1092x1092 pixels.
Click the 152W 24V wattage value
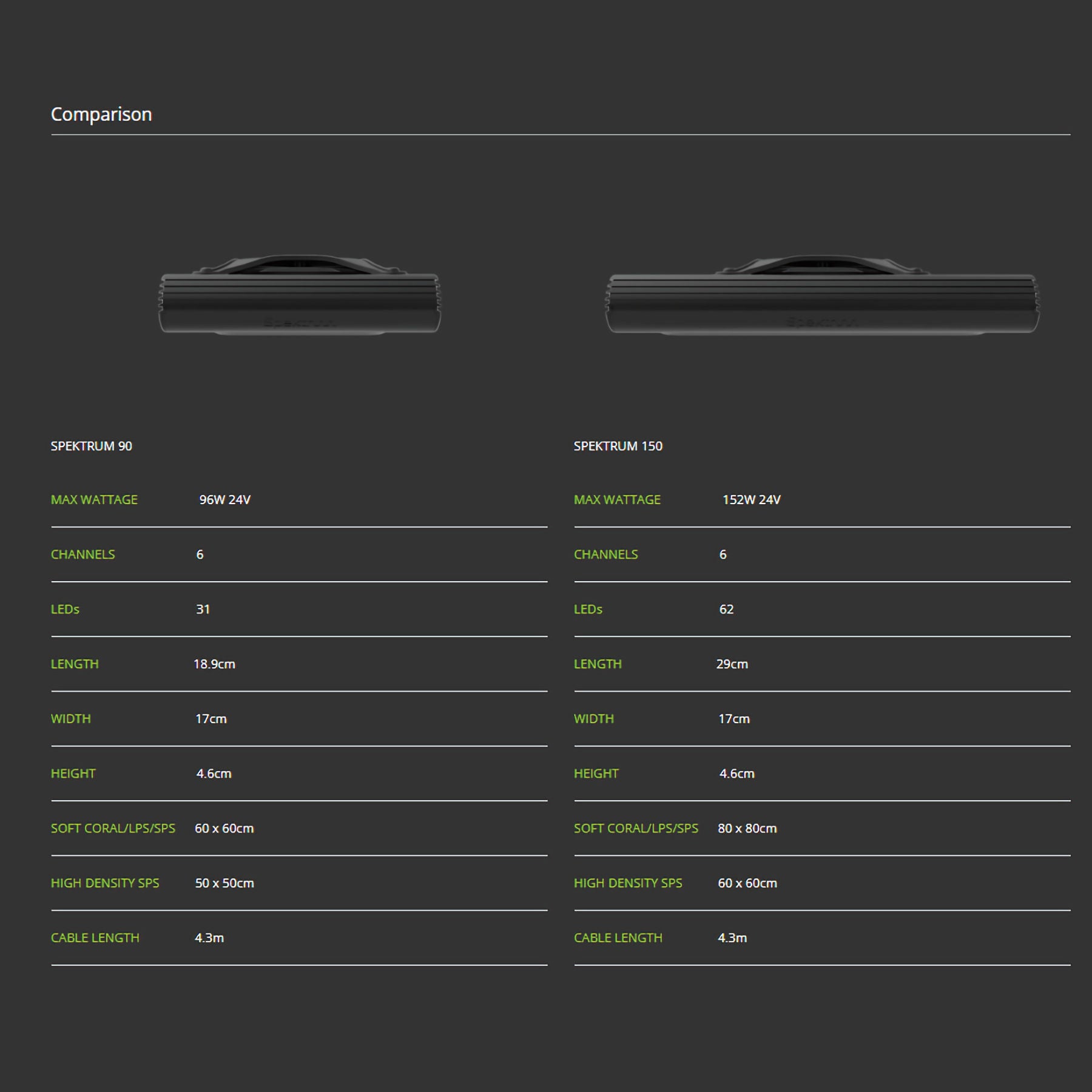point(751,500)
